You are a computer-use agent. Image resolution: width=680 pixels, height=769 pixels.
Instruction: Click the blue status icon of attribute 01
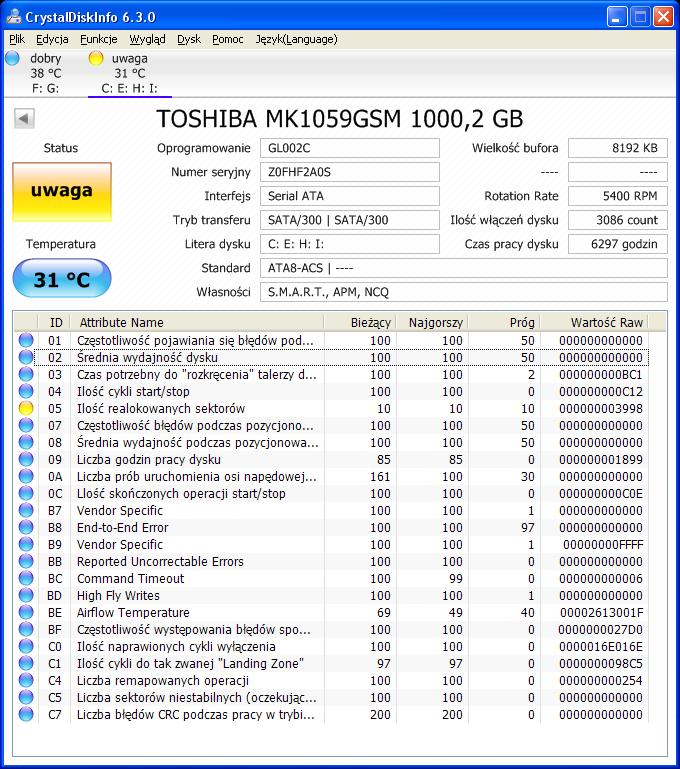point(25,340)
